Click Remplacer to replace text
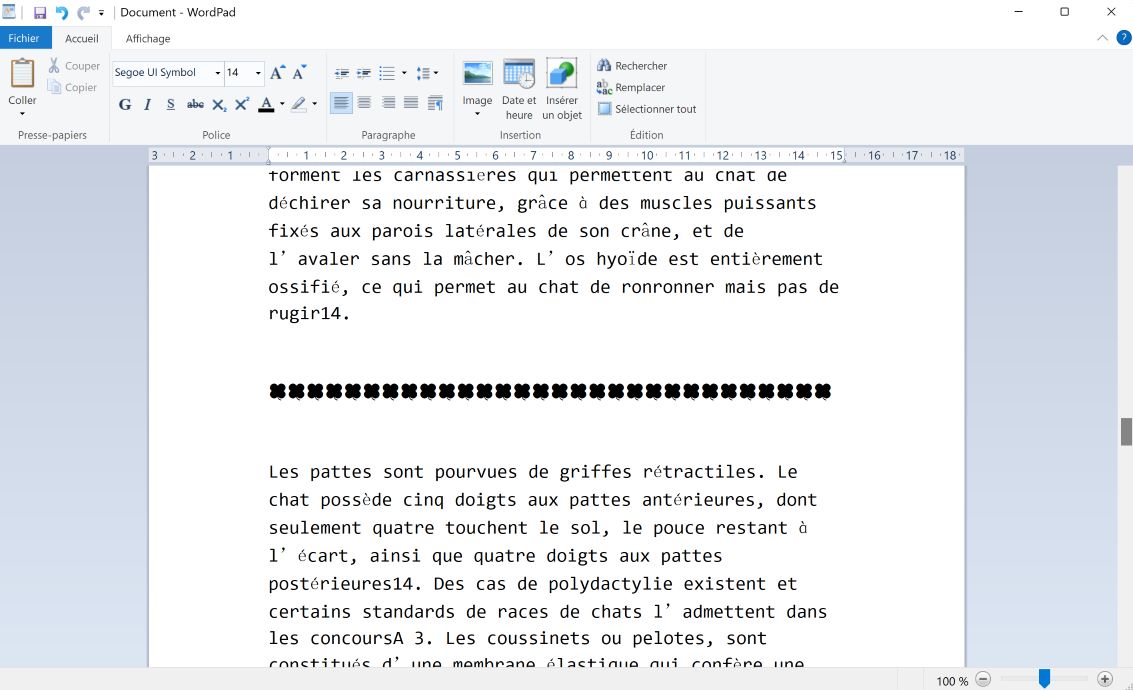Screen dimensions: 1133x690 click(631, 87)
